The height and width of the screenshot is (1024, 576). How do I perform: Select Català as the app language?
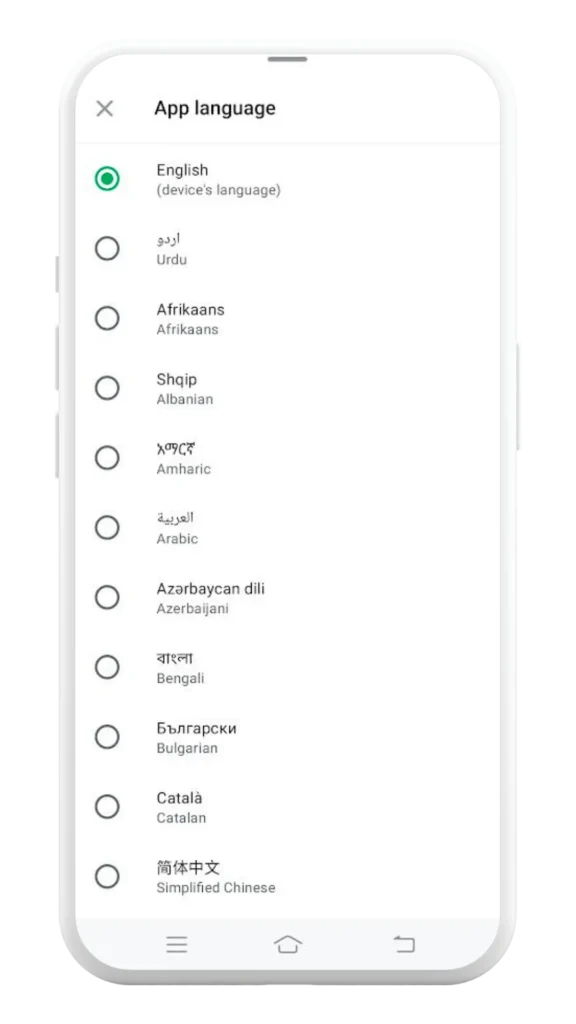[108, 807]
